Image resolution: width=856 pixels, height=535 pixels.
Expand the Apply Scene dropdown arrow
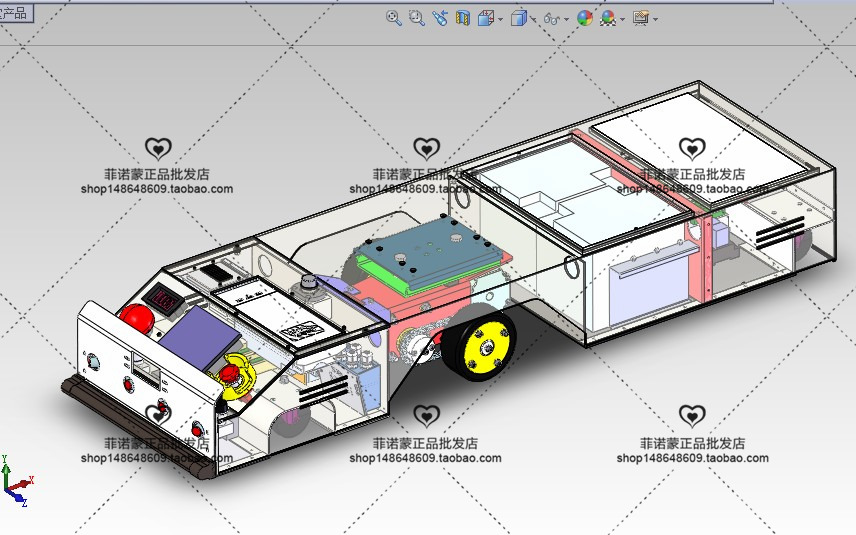tap(622, 20)
